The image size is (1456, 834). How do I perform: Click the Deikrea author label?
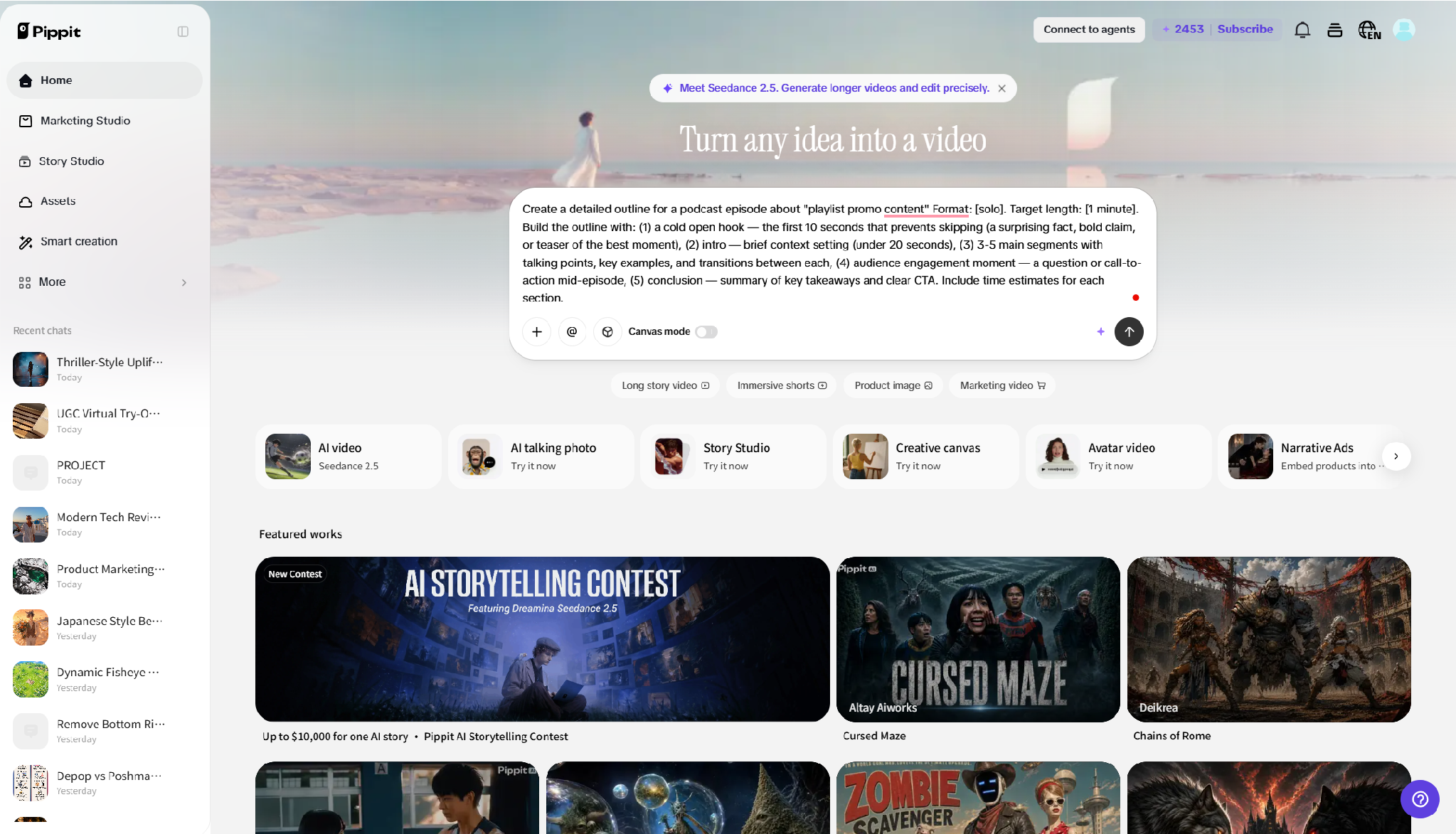click(x=1158, y=707)
